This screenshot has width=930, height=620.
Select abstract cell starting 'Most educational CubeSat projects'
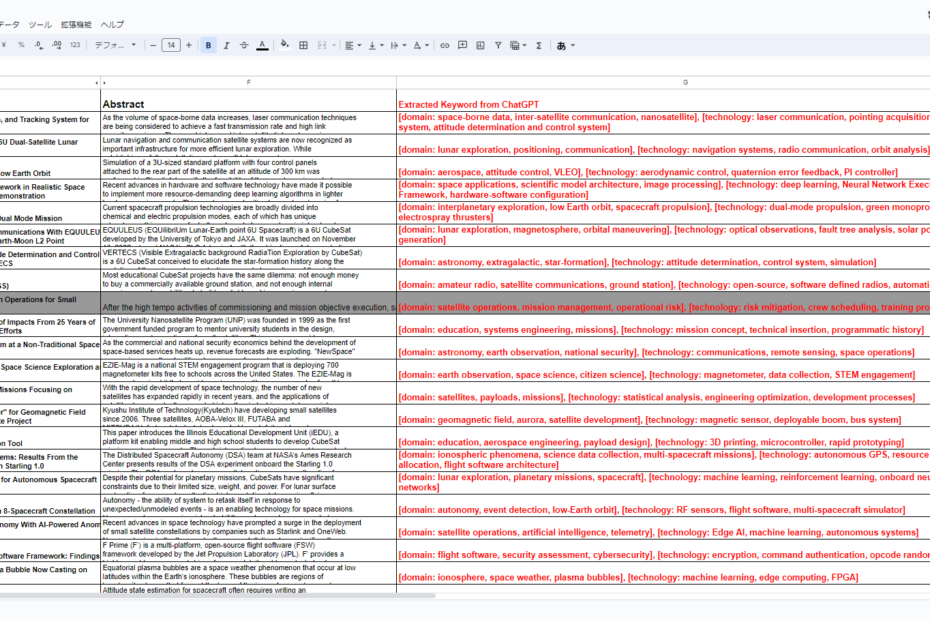pyautogui.click(x=249, y=281)
